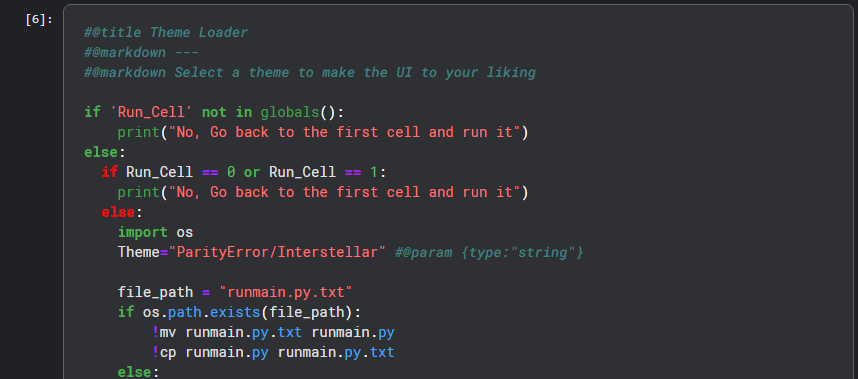Click the '!cp runmain.py runmain.py.txt' command
This screenshot has height=379, width=858.
(x=273, y=352)
